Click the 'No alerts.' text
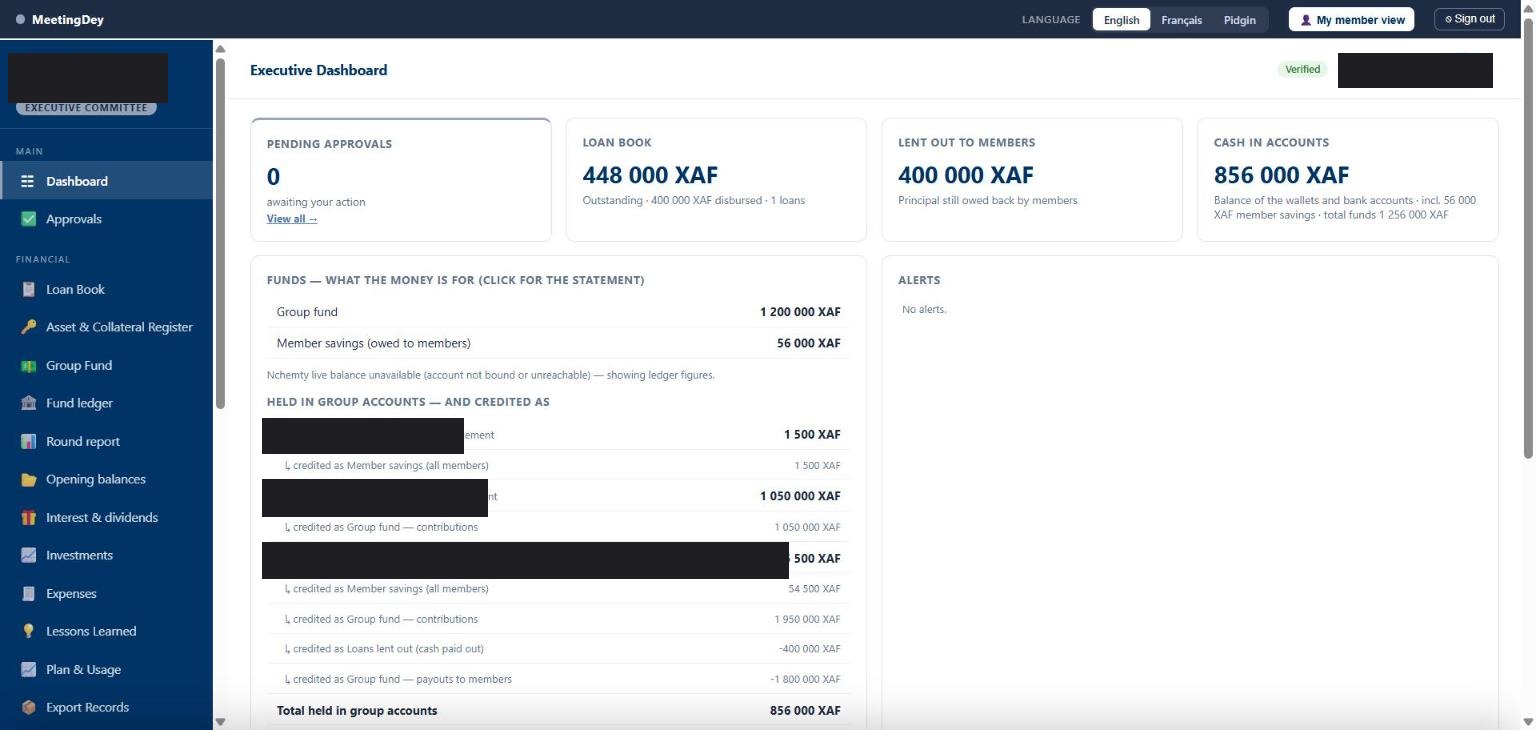This screenshot has width=1536, height=730. [x=924, y=310]
